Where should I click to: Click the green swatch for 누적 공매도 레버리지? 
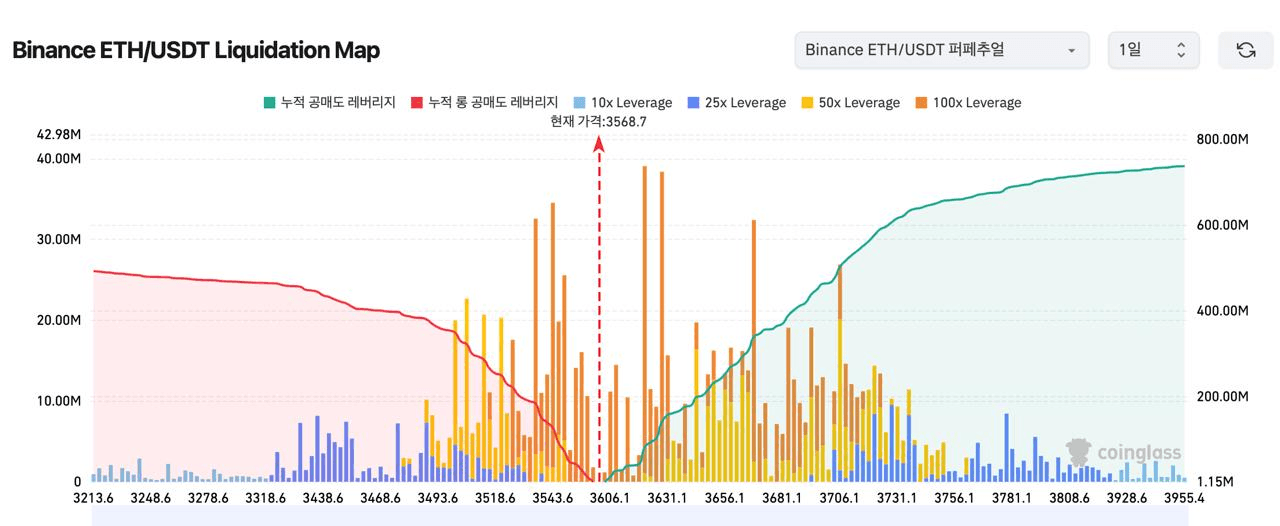click(x=269, y=102)
